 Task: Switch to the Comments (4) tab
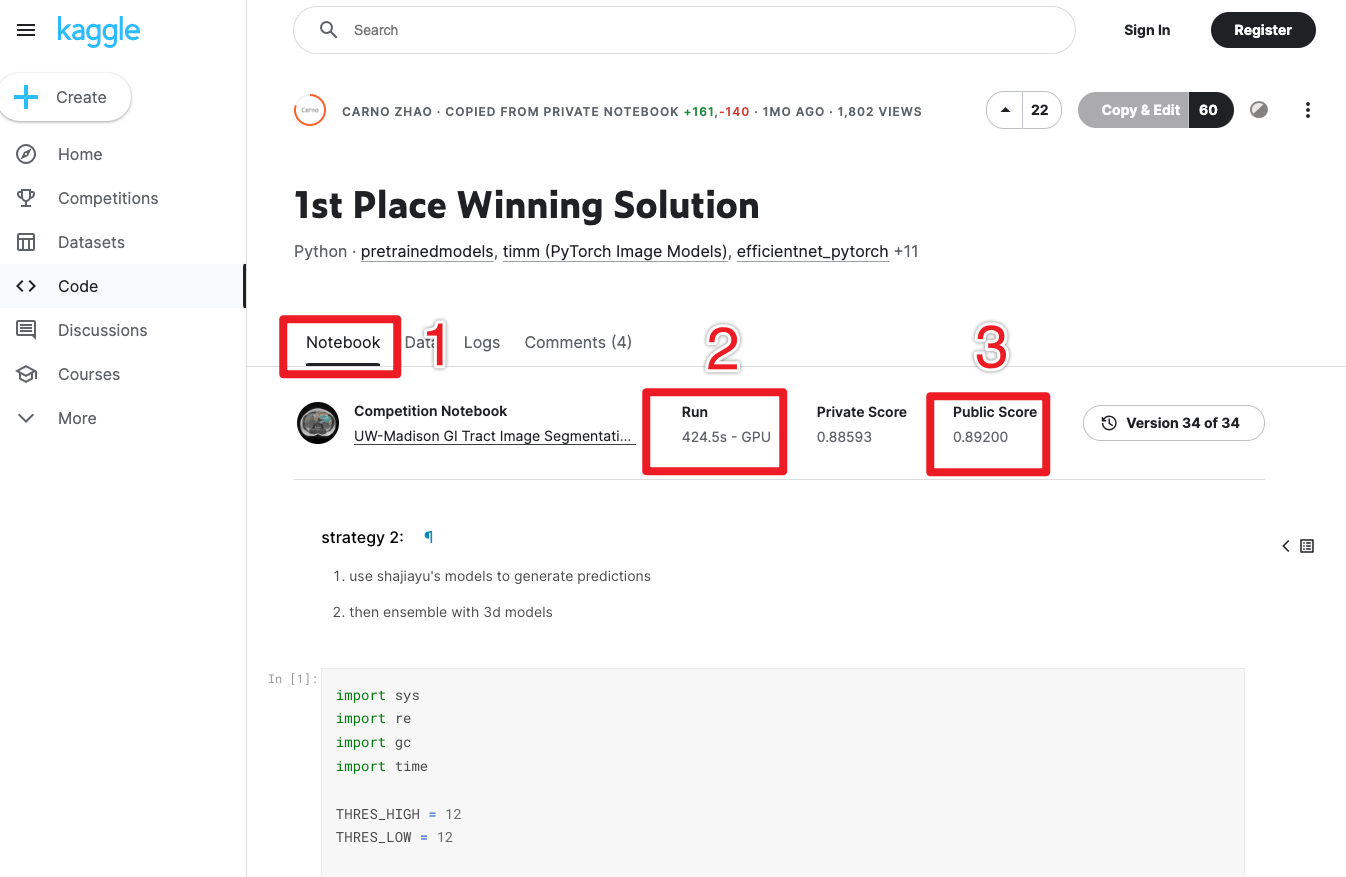tap(578, 342)
